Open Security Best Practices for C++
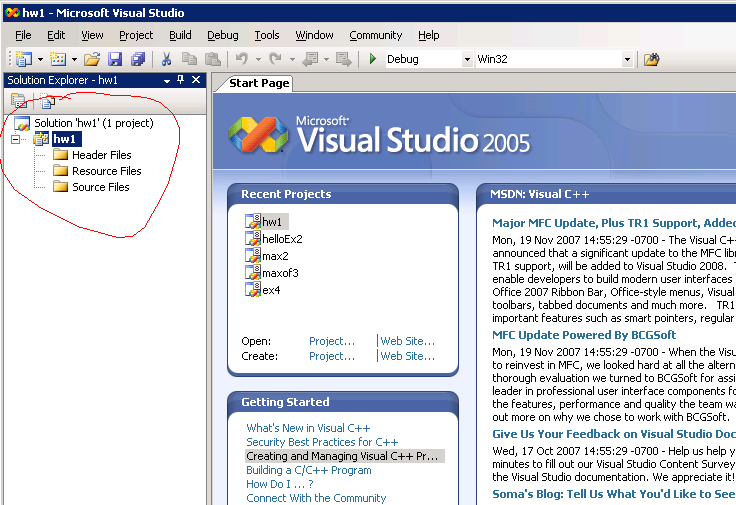Viewport: 736px width, 505px height. coord(322,442)
